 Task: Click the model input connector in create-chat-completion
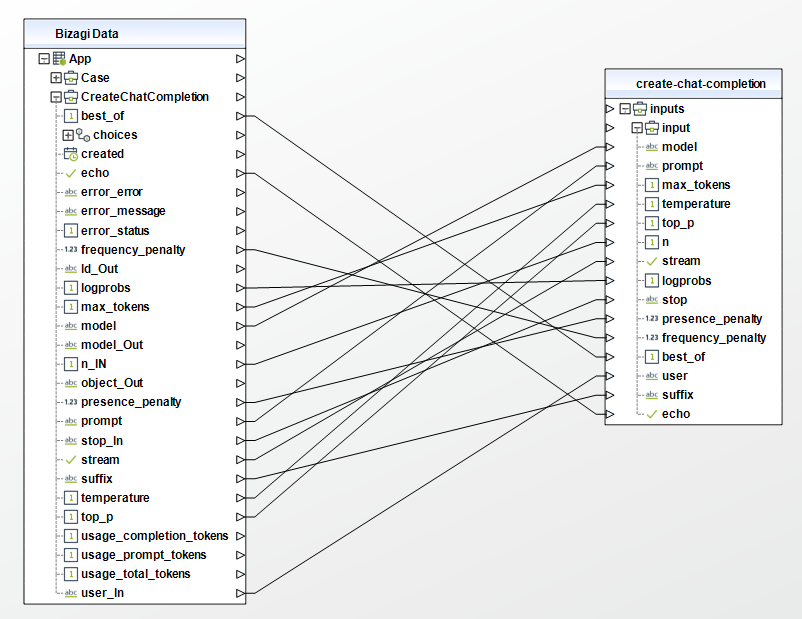pos(610,147)
